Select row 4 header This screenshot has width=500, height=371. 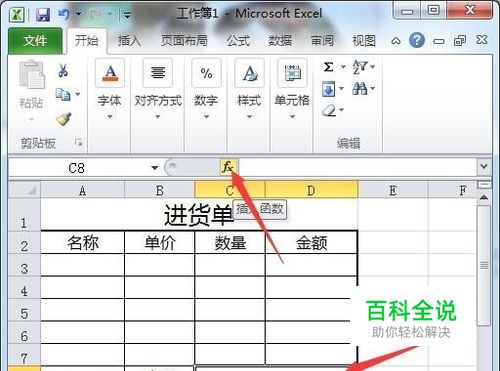click(x=24, y=288)
